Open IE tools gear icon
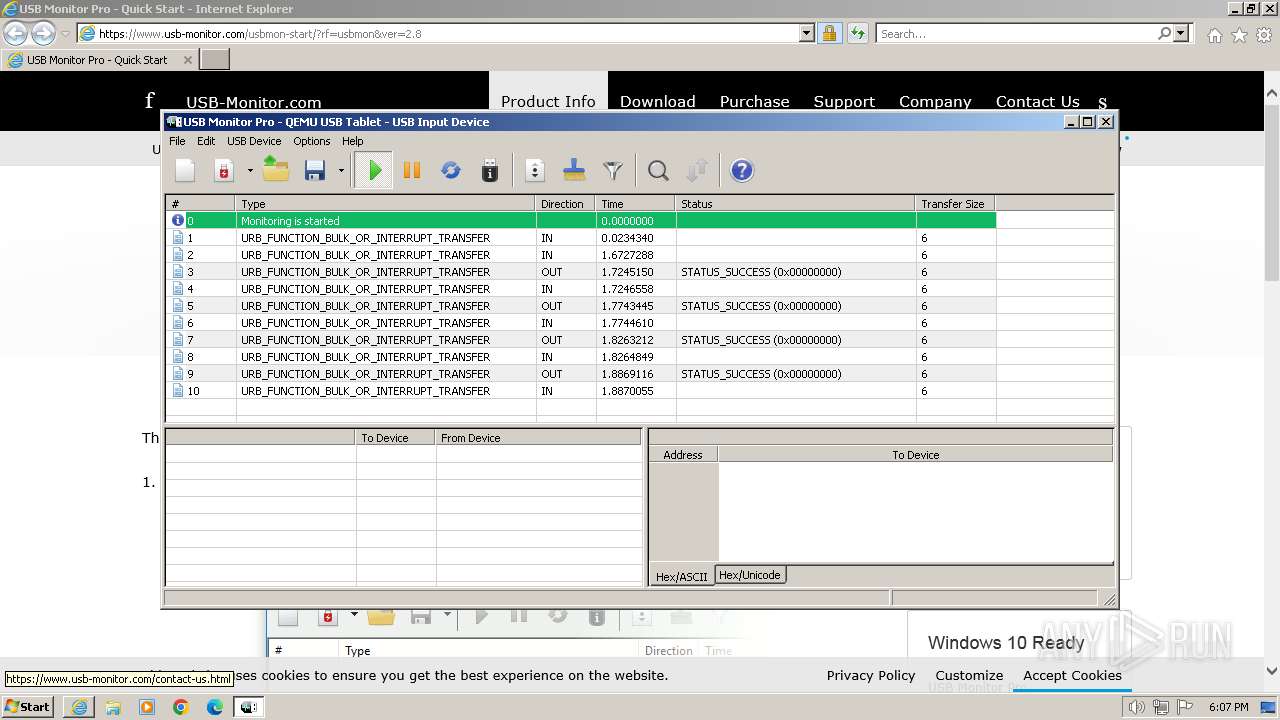 tap(1264, 34)
